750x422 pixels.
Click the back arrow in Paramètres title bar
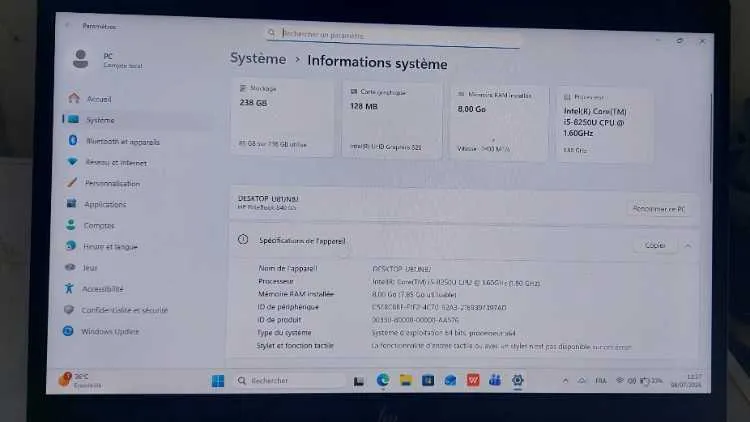[67, 25]
